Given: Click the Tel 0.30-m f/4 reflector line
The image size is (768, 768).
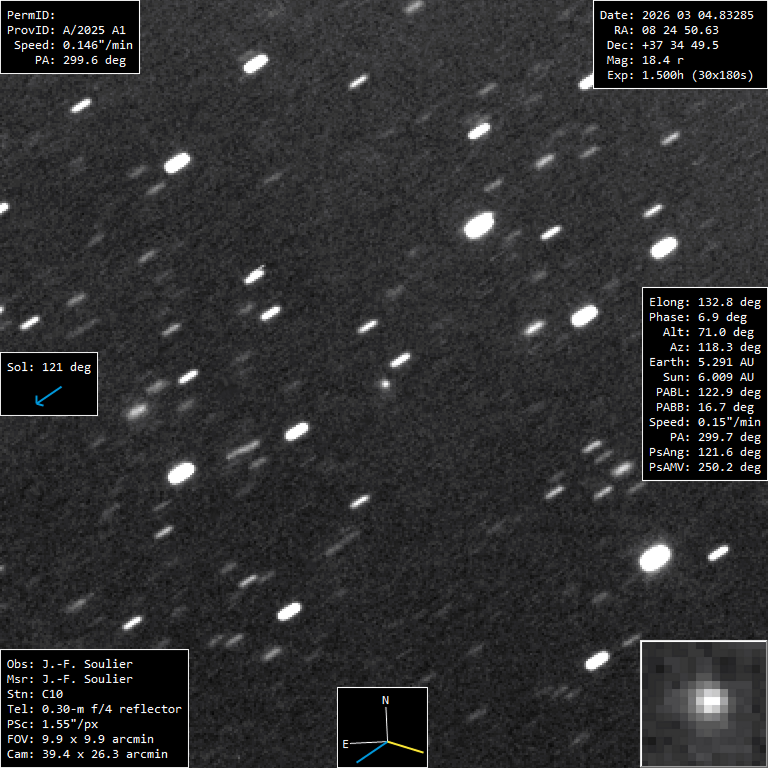Looking at the screenshot, I should [94, 709].
